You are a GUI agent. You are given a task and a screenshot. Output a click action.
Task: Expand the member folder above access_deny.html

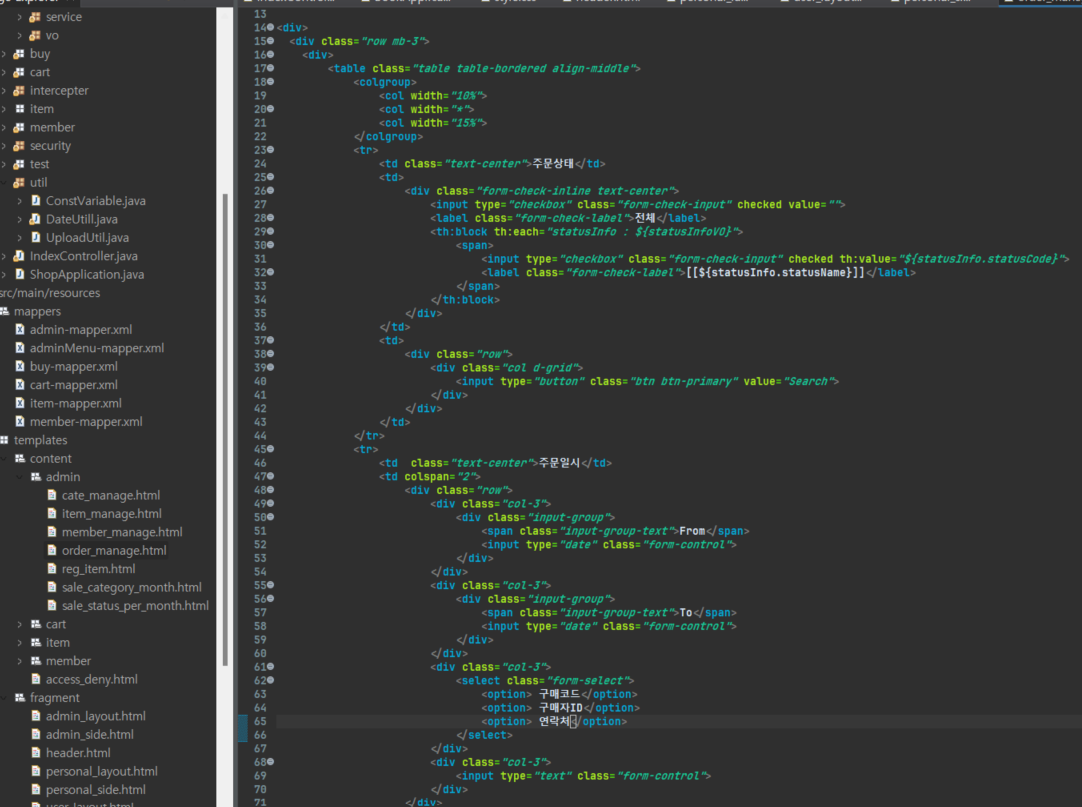pos(19,661)
